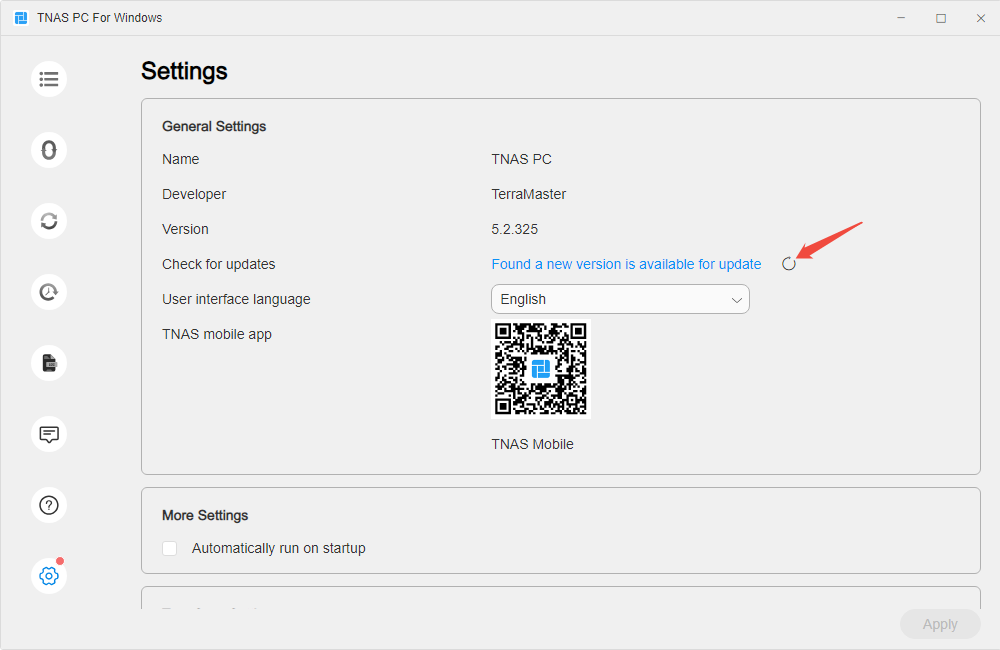The image size is (1000, 650).
Task: Click the new version available link
Action: pyautogui.click(x=626, y=264)
